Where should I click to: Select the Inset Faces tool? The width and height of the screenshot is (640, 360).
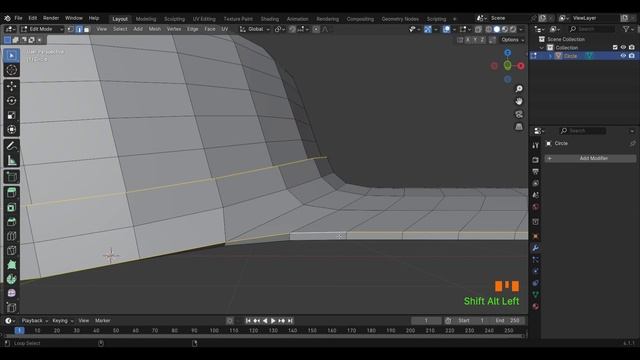click(x=11, y=207)
